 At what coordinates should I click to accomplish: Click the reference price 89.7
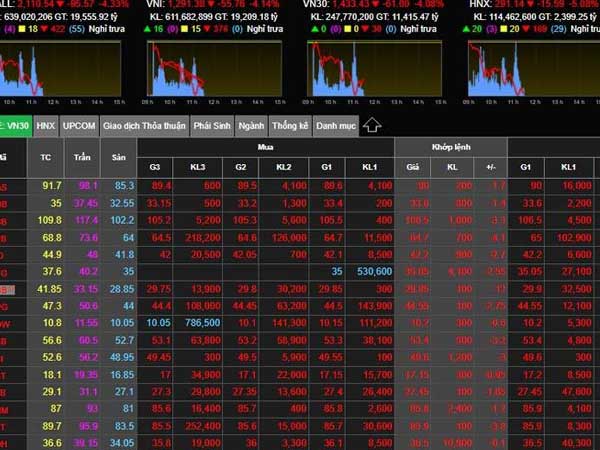pyautogui.click(x=52, y=426)
